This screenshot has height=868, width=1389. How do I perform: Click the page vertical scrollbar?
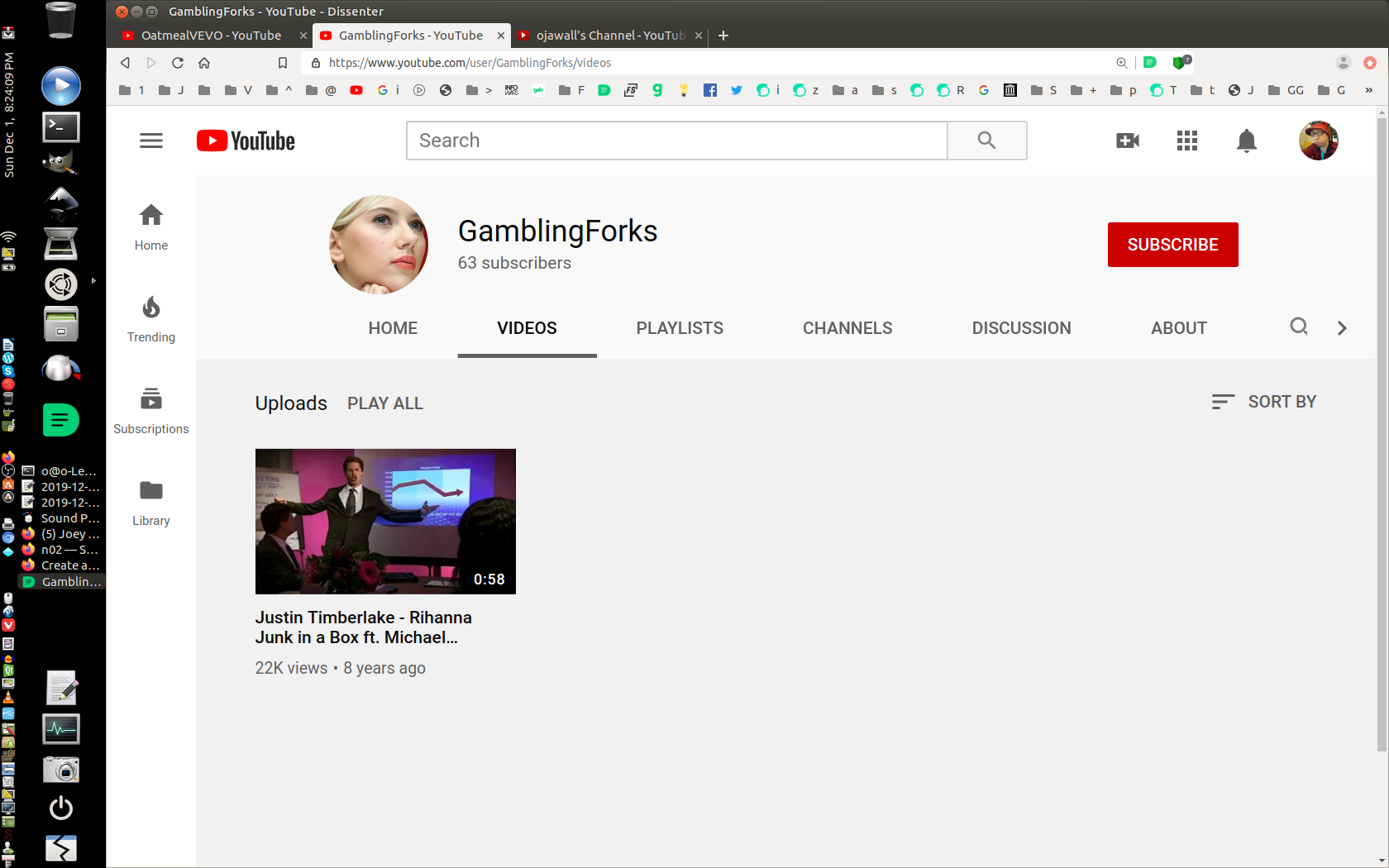(1382, 434)
